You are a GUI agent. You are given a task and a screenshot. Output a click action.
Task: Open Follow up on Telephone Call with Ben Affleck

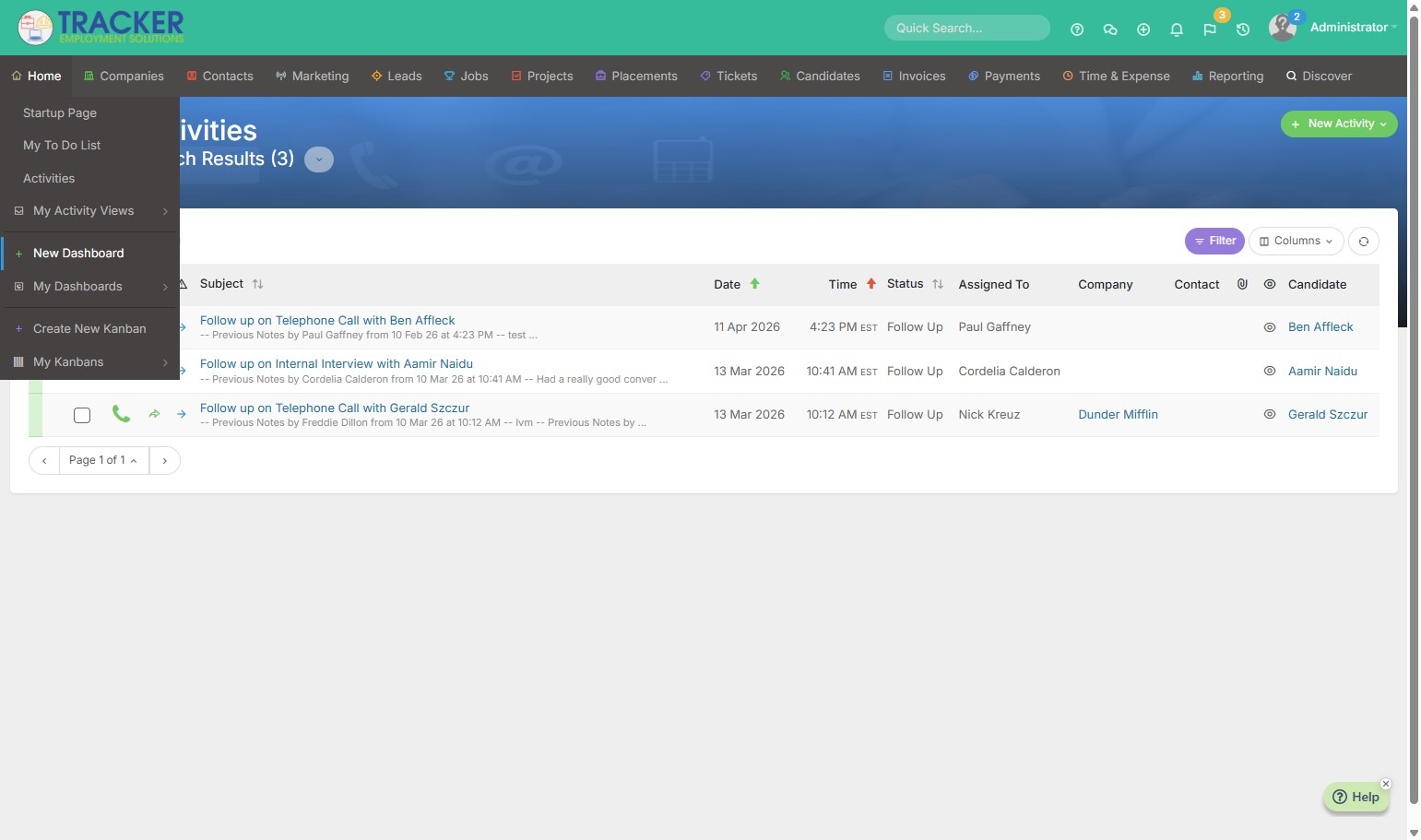327,321
